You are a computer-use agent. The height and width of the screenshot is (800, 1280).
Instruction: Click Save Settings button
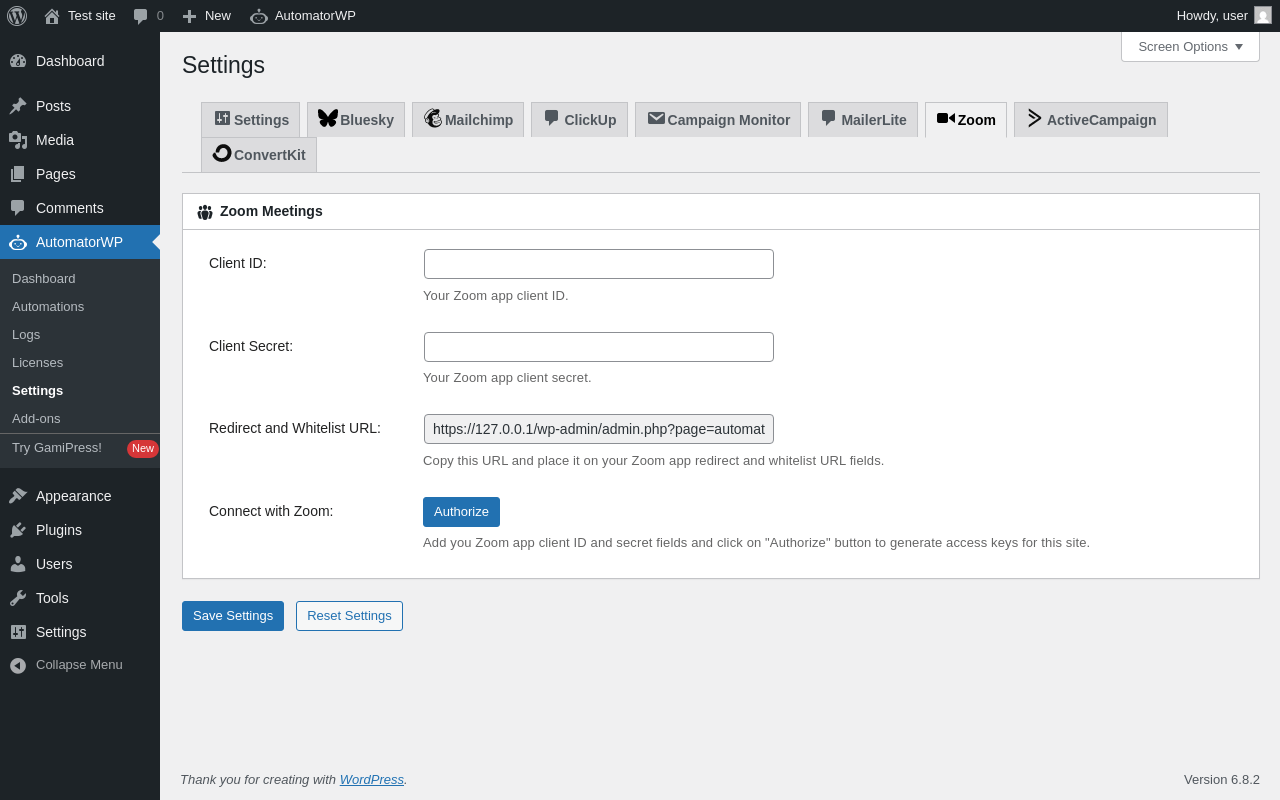[x=233, y=616]
